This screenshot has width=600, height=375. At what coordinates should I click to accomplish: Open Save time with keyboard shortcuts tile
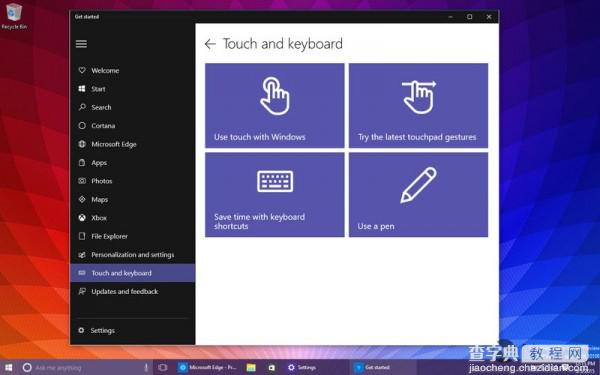tap(275, 194)
